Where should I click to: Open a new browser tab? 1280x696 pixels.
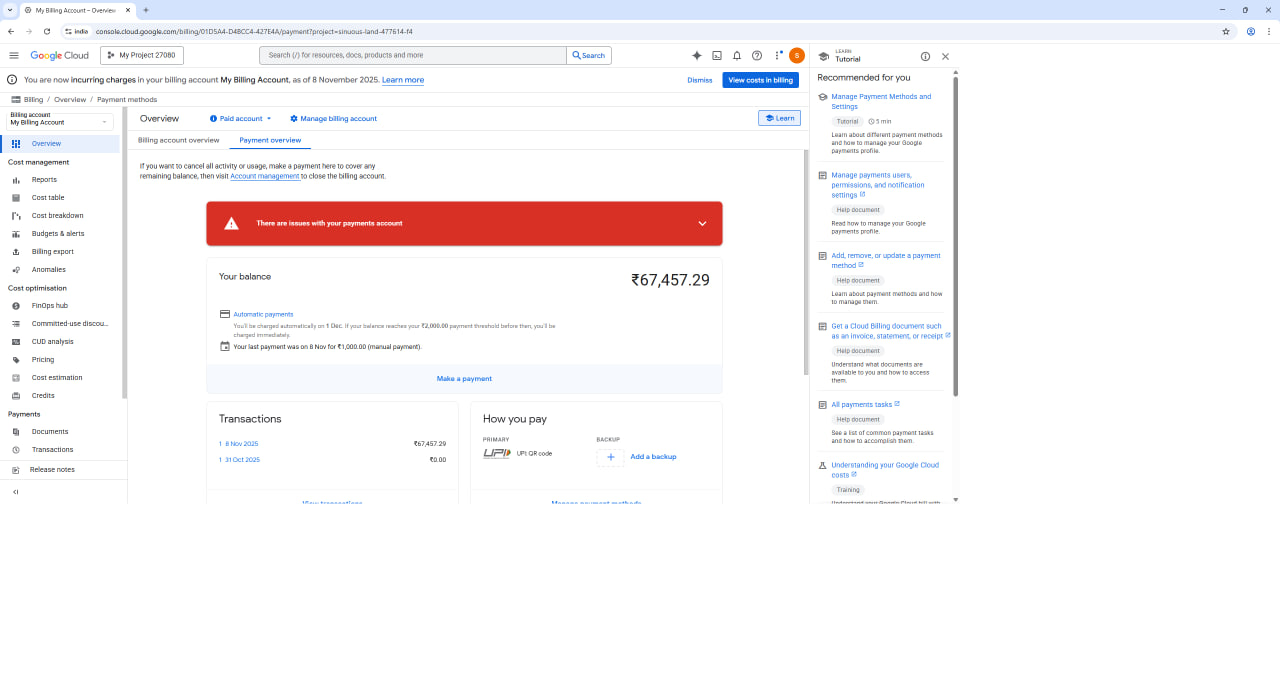tap(146, 10)
